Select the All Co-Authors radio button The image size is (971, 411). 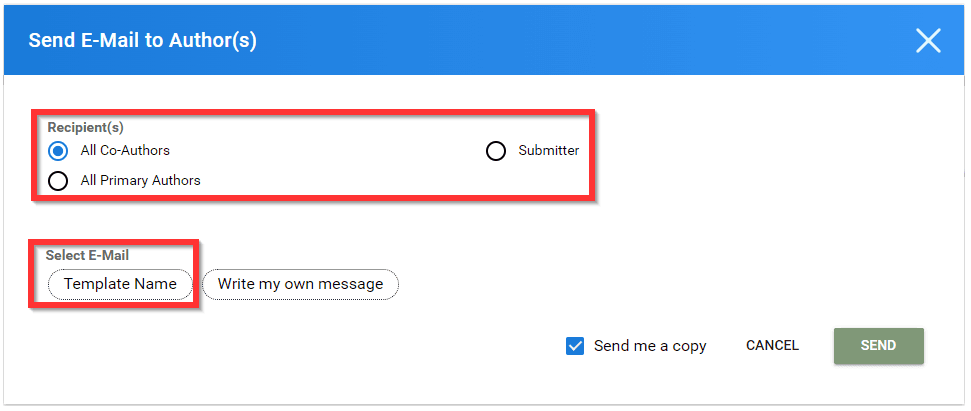click(58, 150)
